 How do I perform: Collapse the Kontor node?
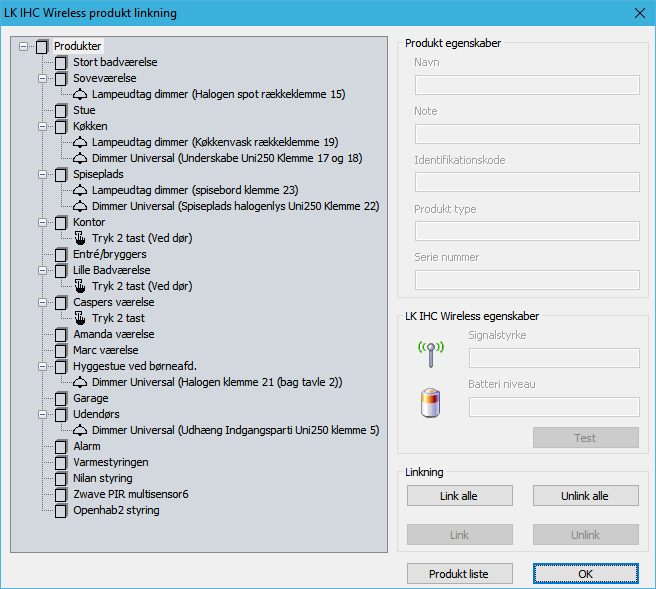coord(42,223)
